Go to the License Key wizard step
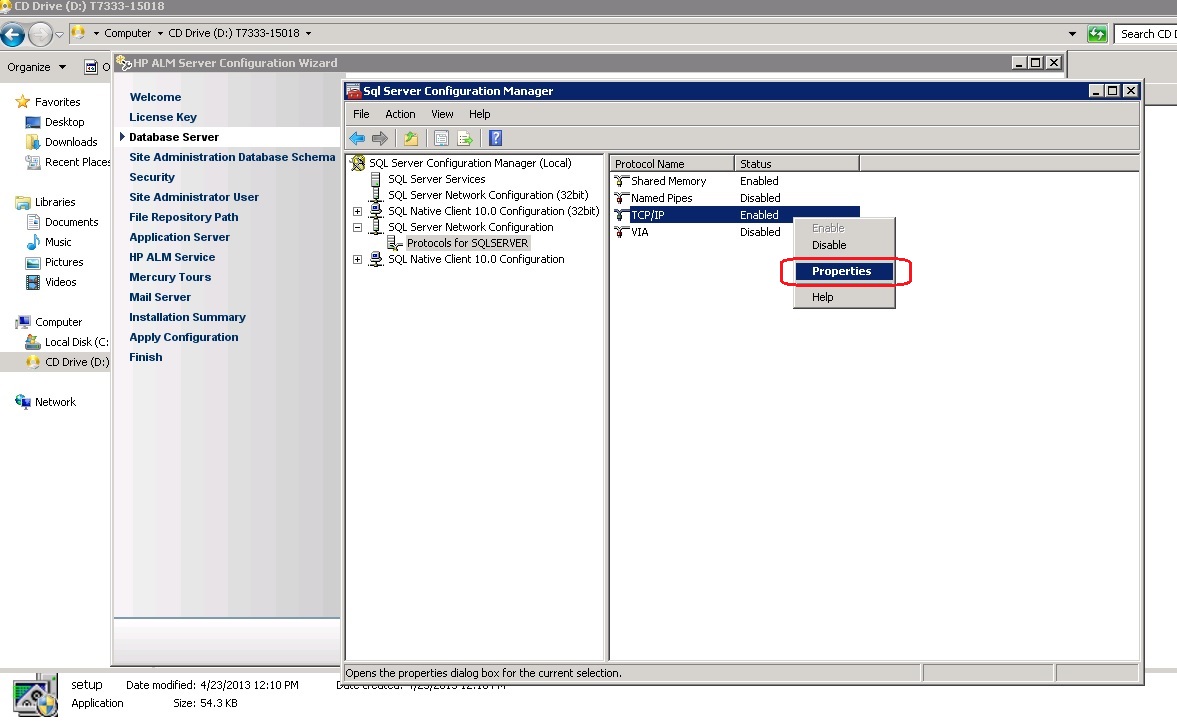 click(163, 117)
